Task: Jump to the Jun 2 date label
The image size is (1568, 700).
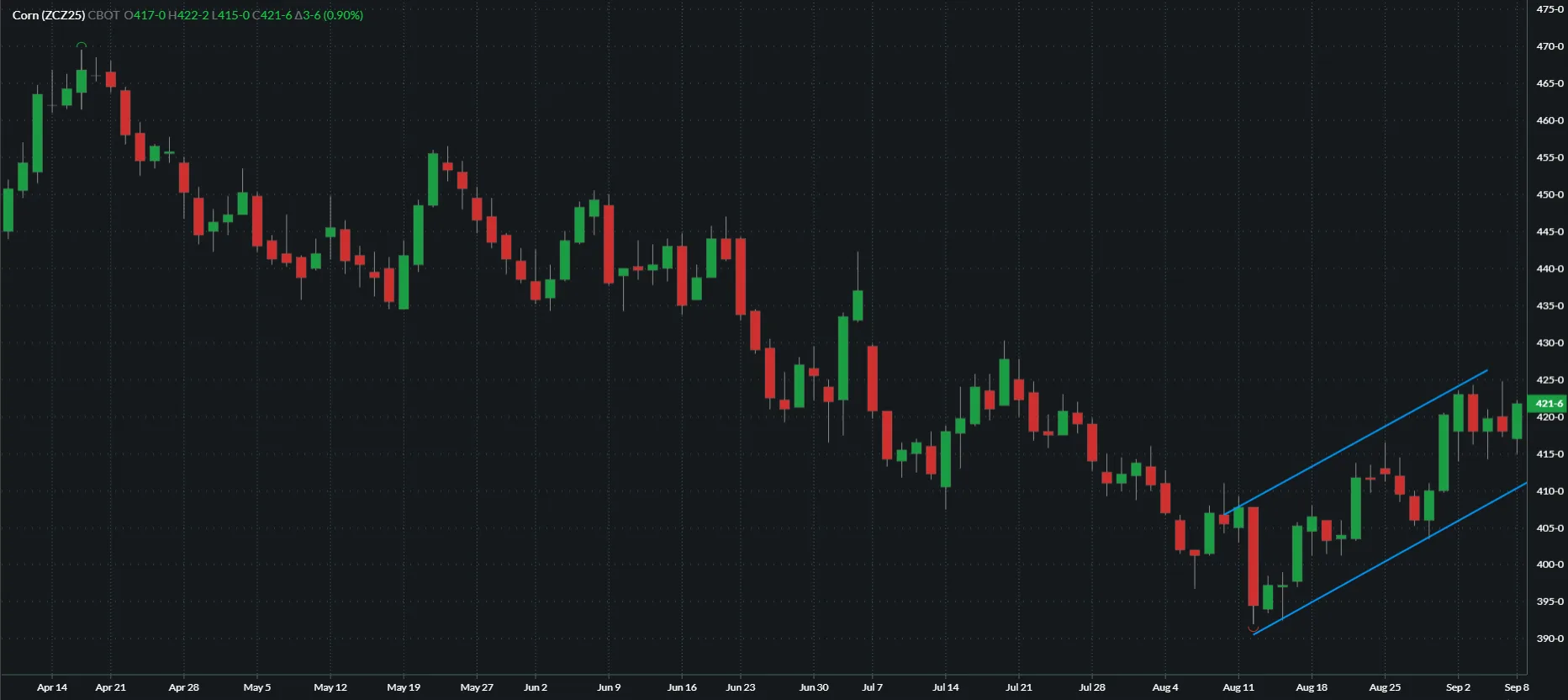Action: (x=535, y=687)
